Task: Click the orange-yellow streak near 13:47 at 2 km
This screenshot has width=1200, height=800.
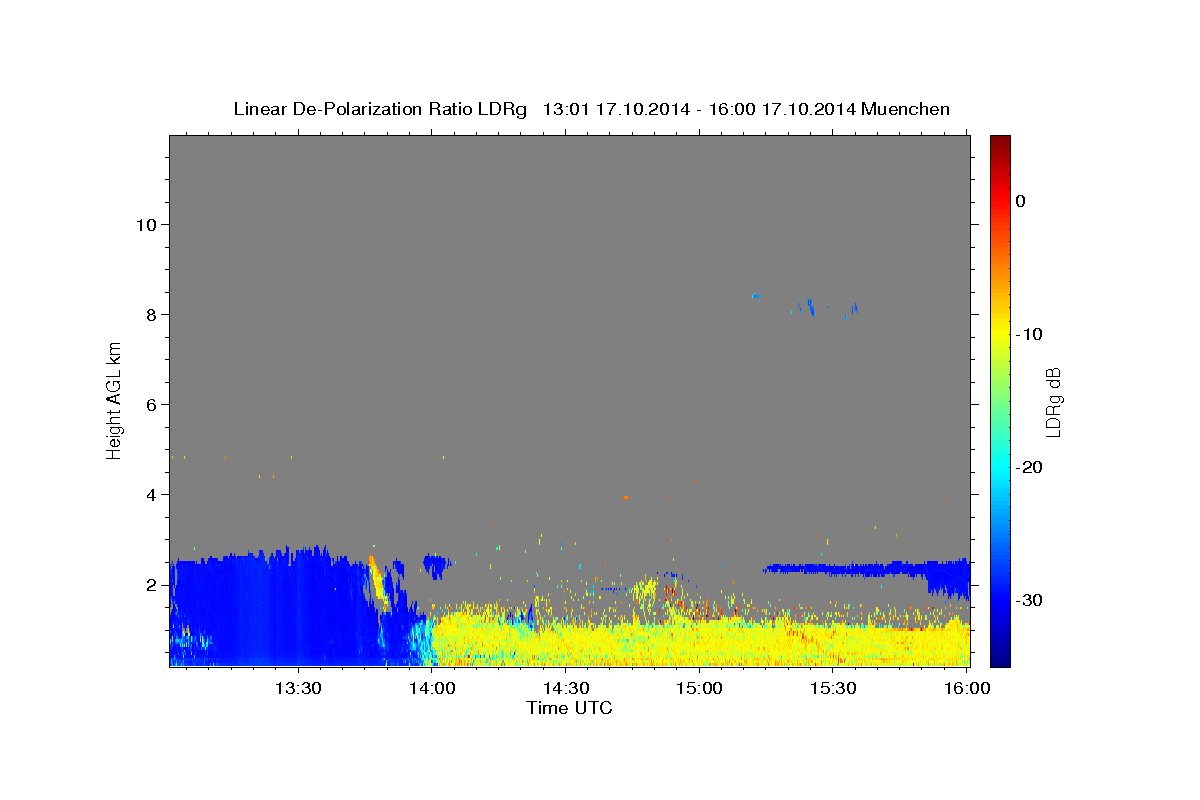Action: (377, 582)
